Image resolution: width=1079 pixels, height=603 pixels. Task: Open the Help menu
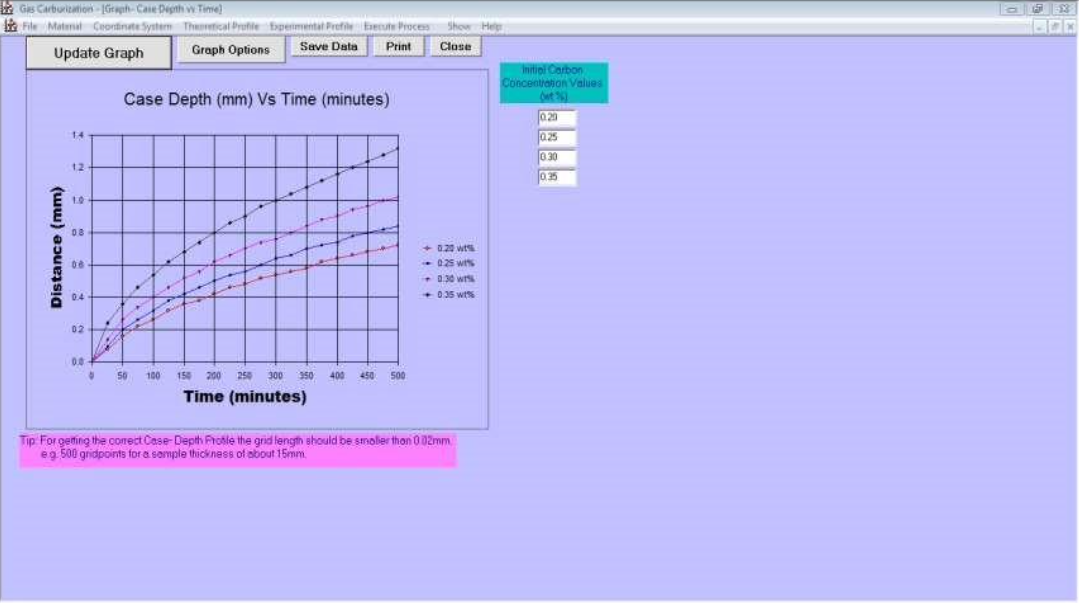[491, 26]
